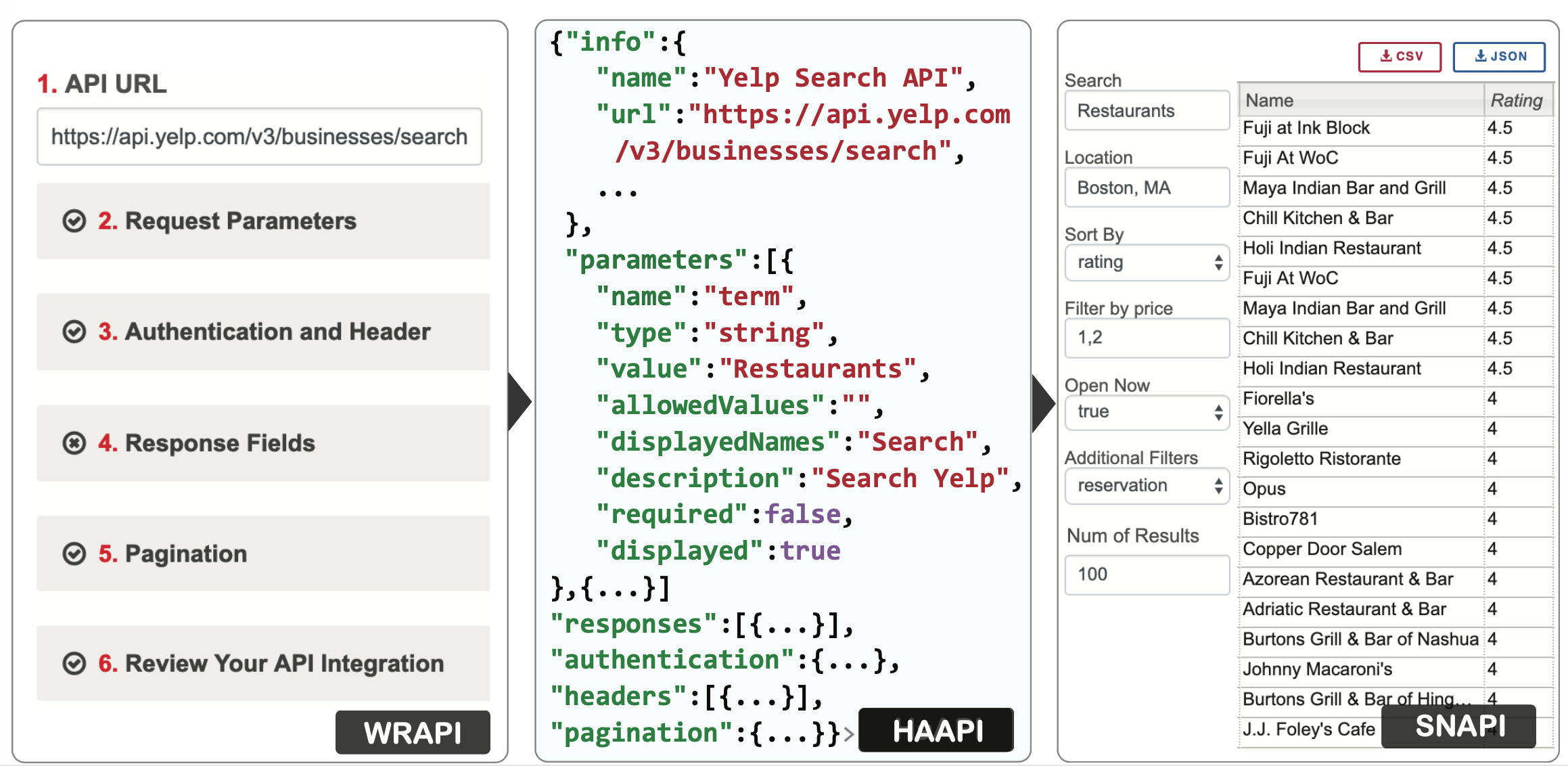This screenshot has width=1568, height=766.
Task: Expand the Pagination section
Action: (x=263, y=554)
